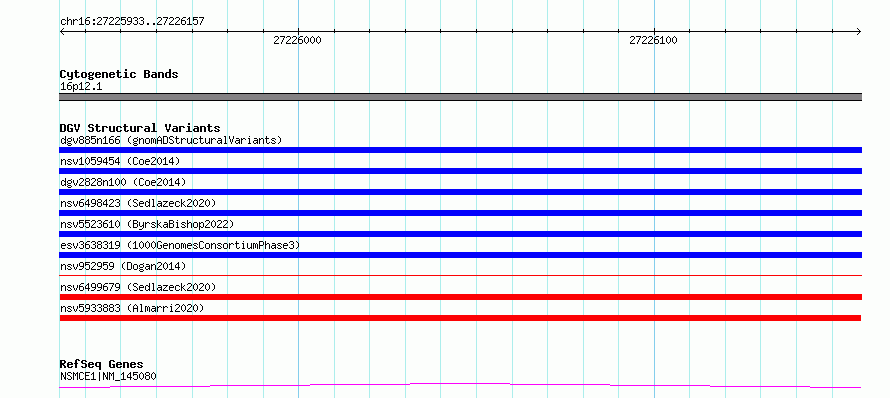
Task: Open variant nsv5523610 (ByrskaBishop2022) label
Action: [147, 224]
